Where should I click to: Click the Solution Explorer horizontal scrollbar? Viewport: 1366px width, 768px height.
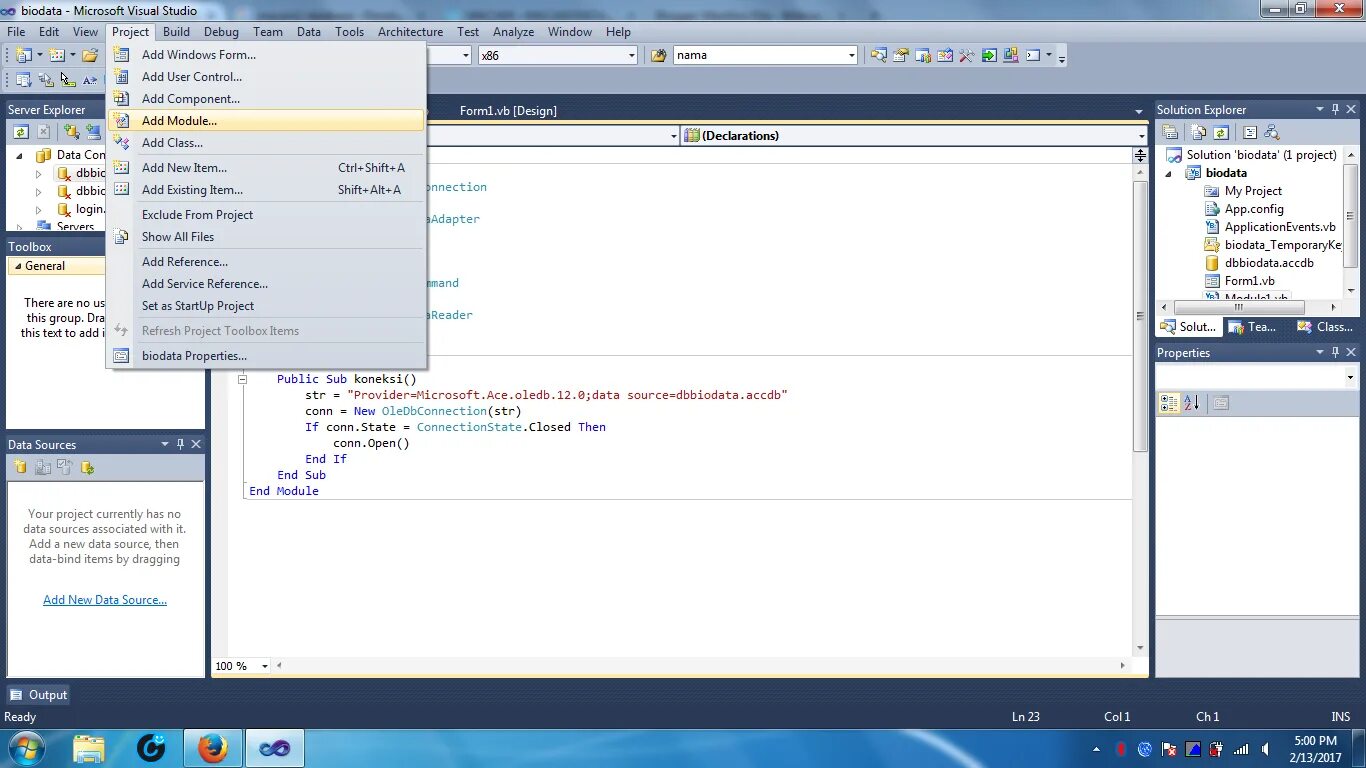tap(1238, 307)
